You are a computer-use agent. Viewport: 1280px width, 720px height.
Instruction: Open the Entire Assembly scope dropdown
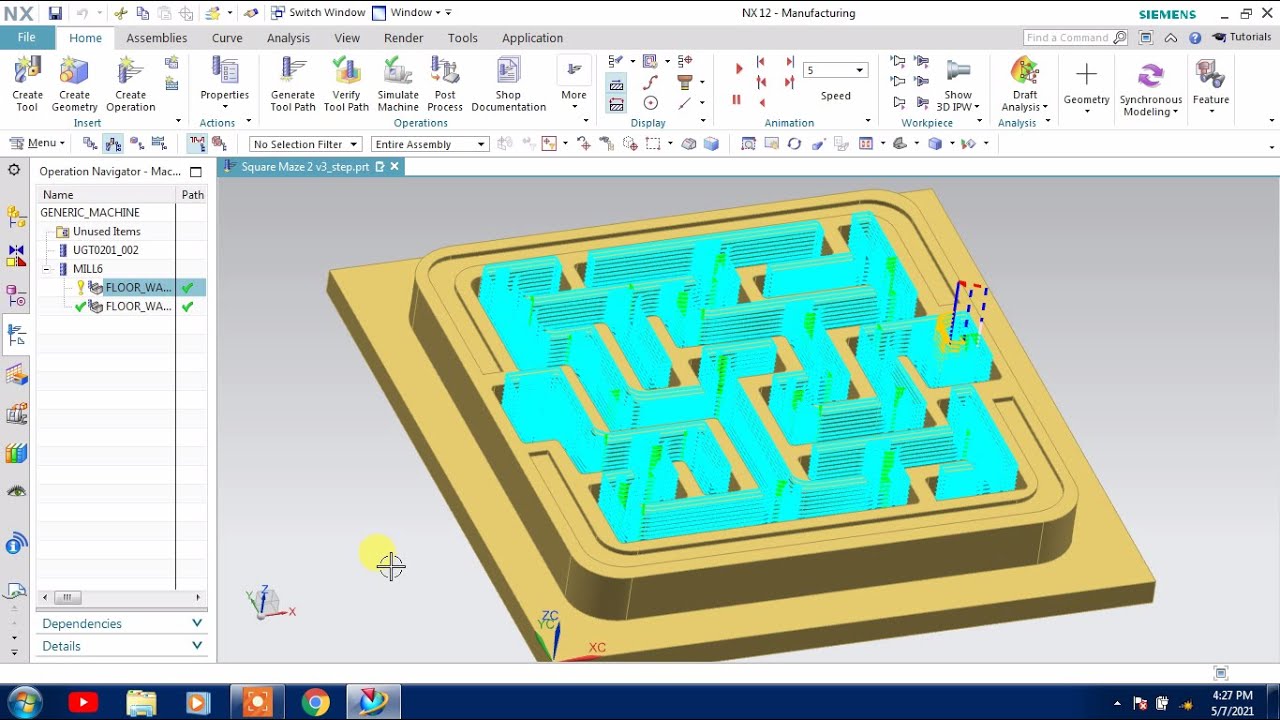click(x=430, y=144)
